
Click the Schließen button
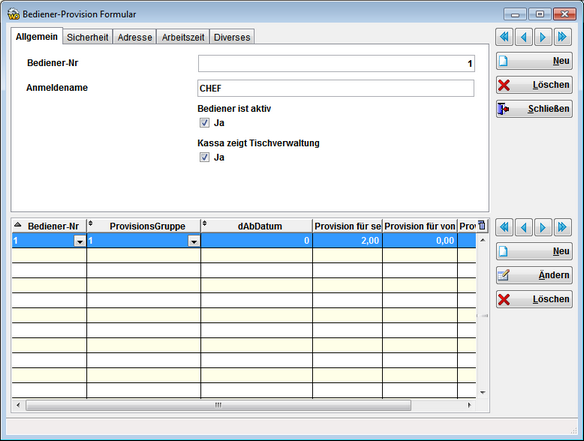coord(534,109)
